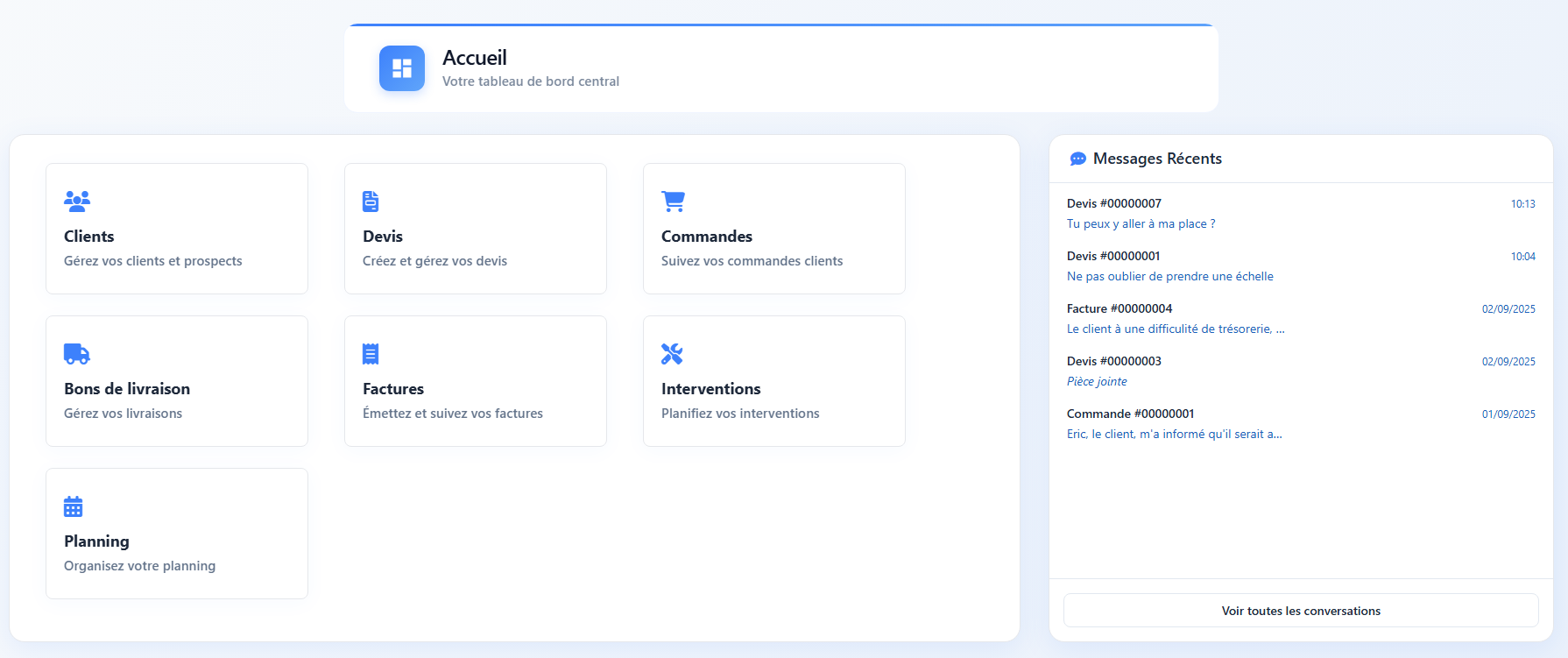Open the Clients card title

coord(89,237)
